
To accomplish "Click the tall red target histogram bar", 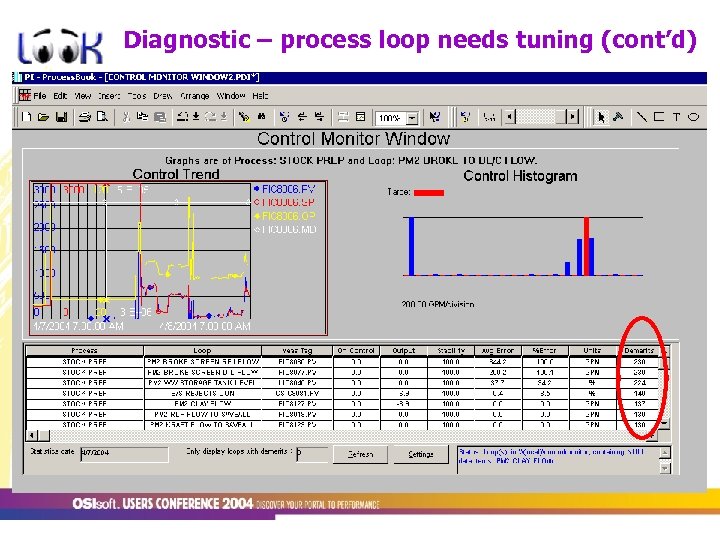I will (x=586, y=247).
